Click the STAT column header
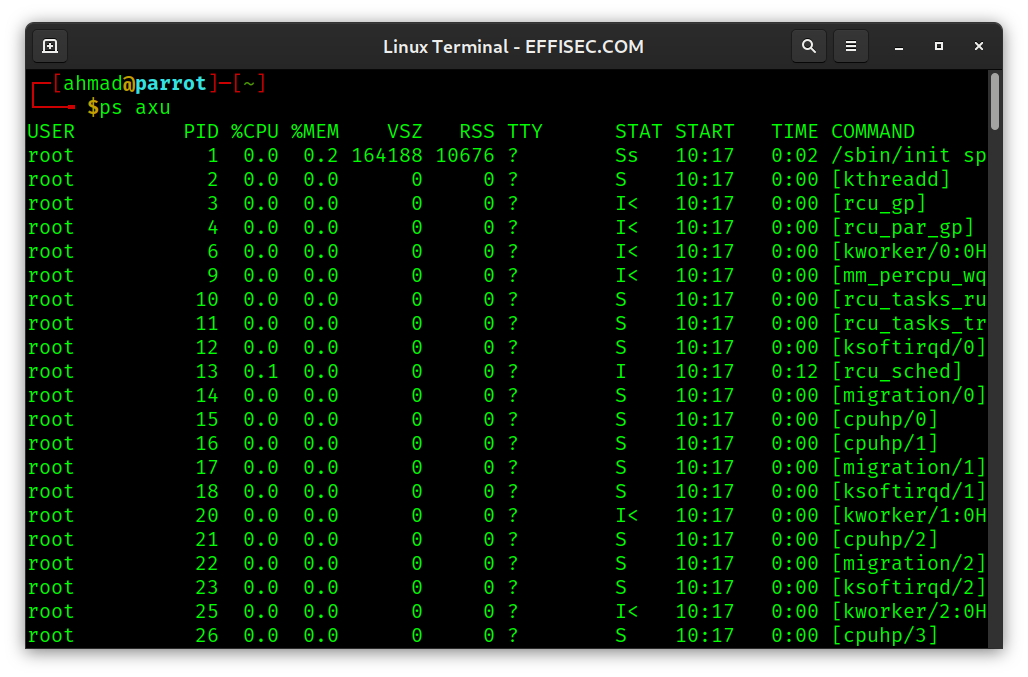 [x=637, y=131]
